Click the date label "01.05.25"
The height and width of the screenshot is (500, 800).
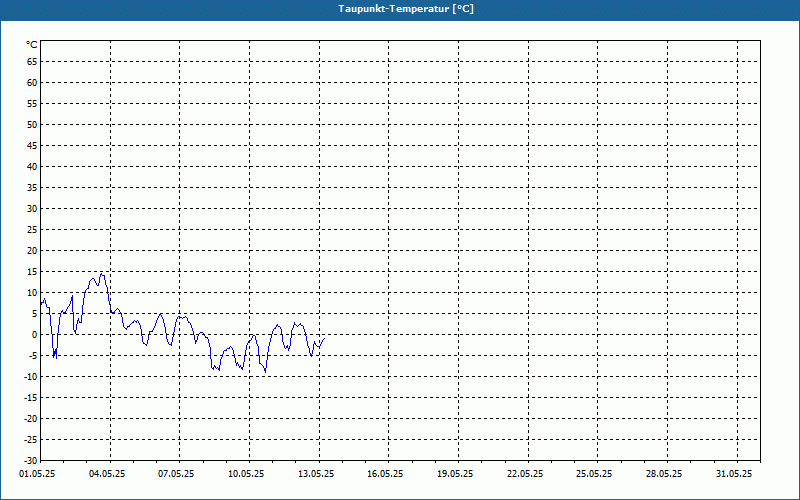[37, 474]
